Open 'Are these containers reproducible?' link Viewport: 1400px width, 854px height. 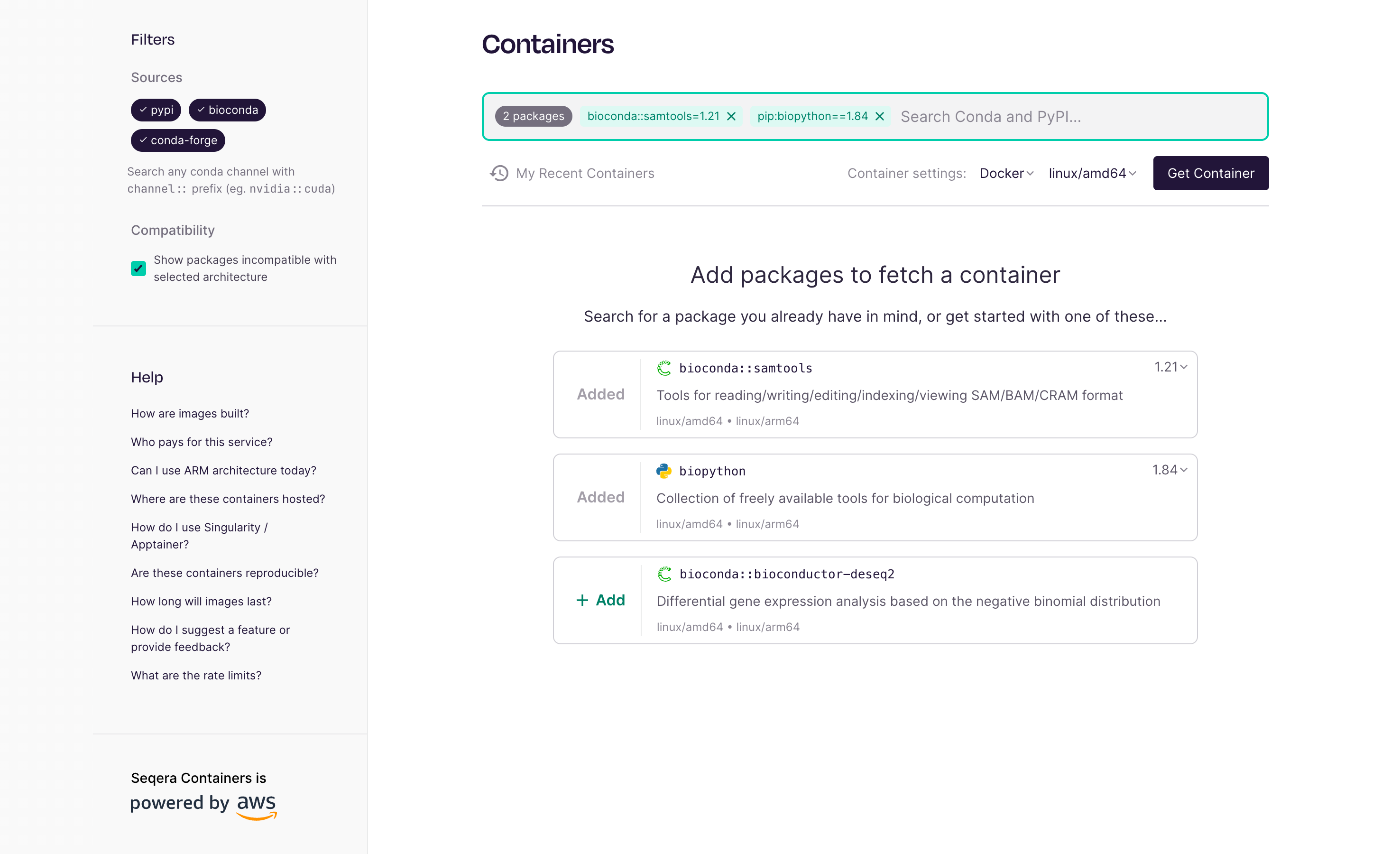click(224, 573)
